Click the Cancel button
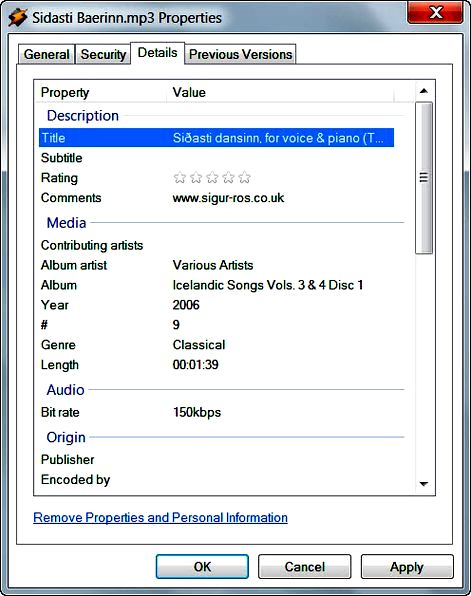 [304, 567]
